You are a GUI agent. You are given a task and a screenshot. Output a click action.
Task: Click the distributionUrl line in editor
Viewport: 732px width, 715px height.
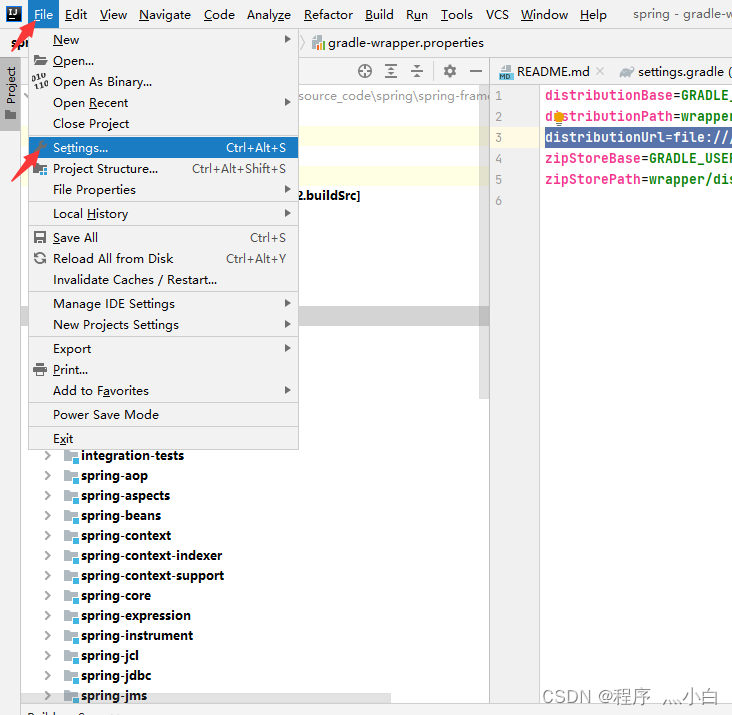(x=638, y=137)
